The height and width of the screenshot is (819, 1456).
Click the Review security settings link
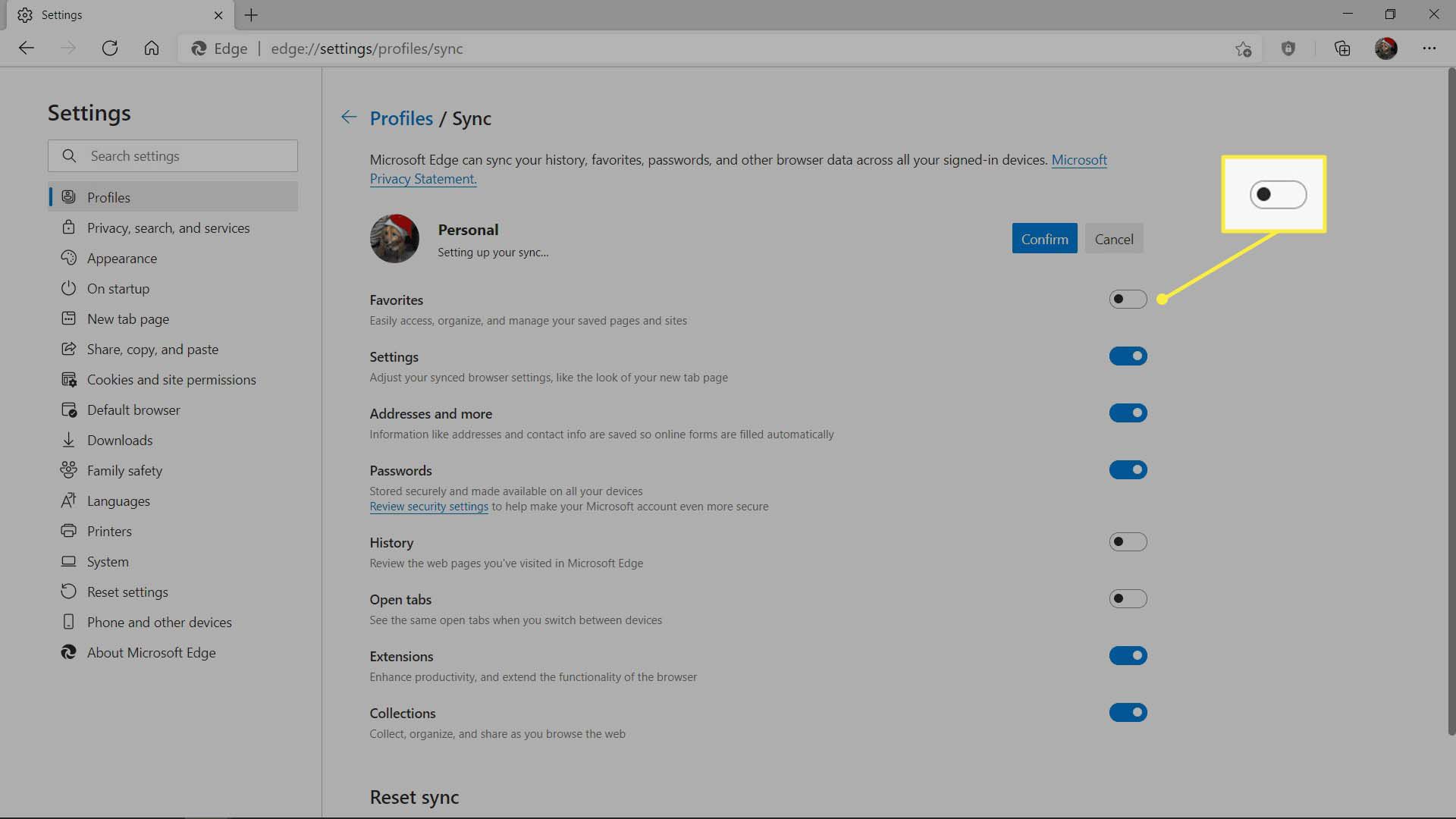pos(429,506)
